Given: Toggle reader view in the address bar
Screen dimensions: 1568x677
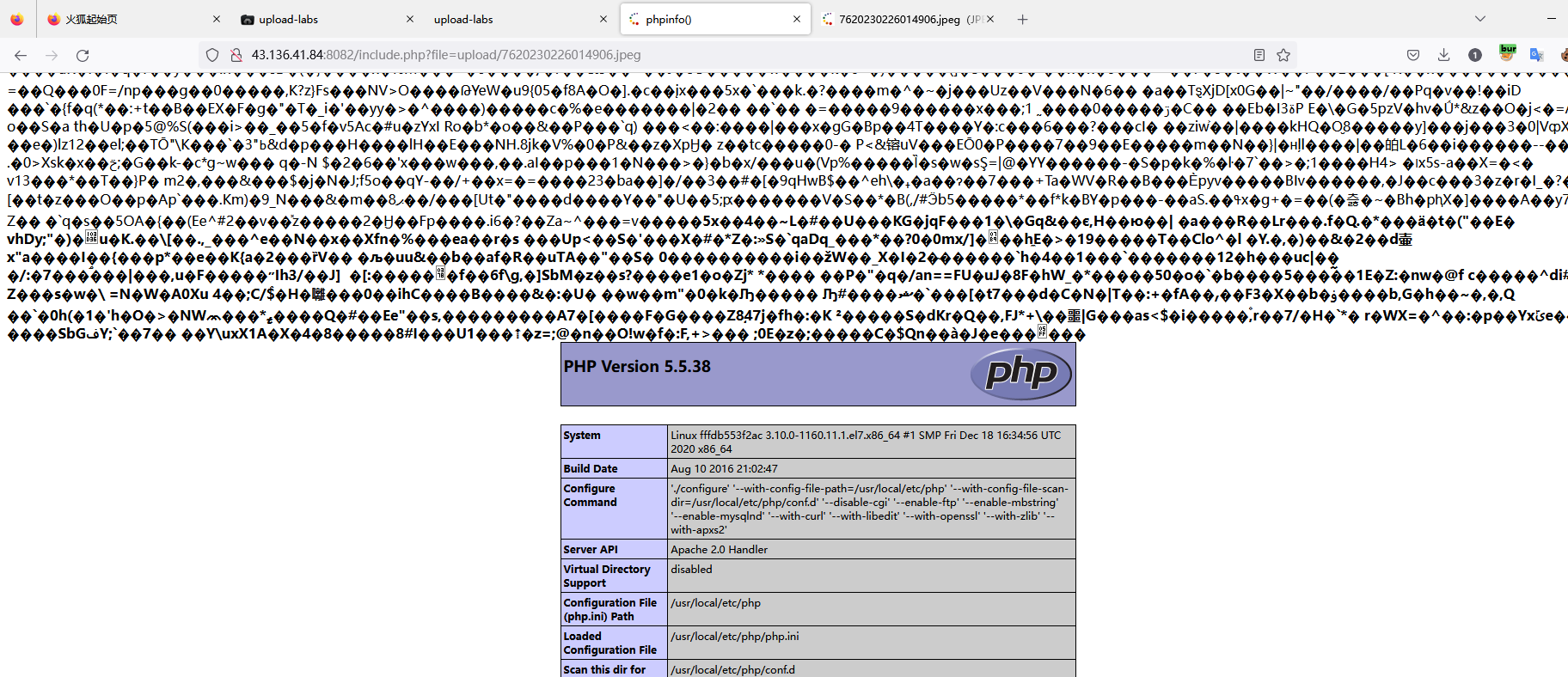Looking at the screenshot, I should point(1259,55).
